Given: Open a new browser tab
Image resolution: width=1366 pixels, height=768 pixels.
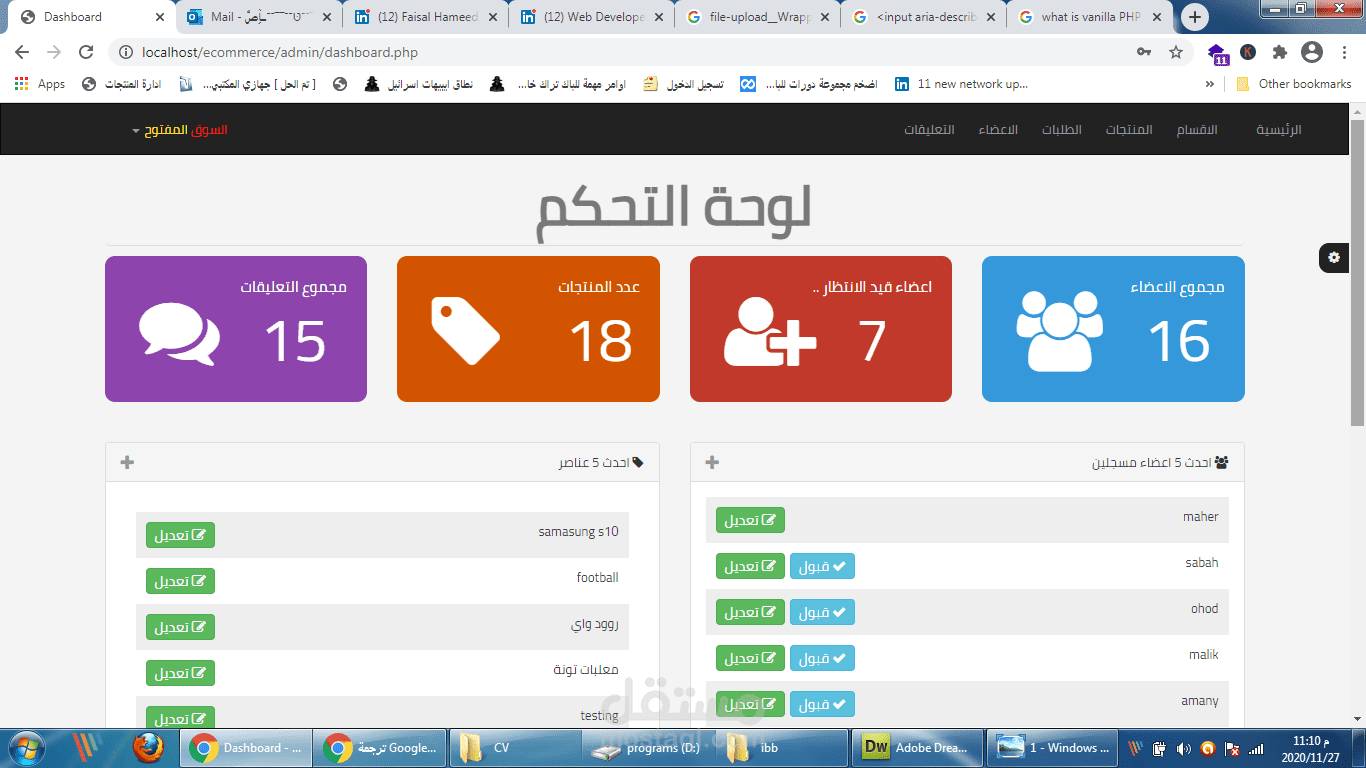Looking at the screenshot, I should point(1195,17).
